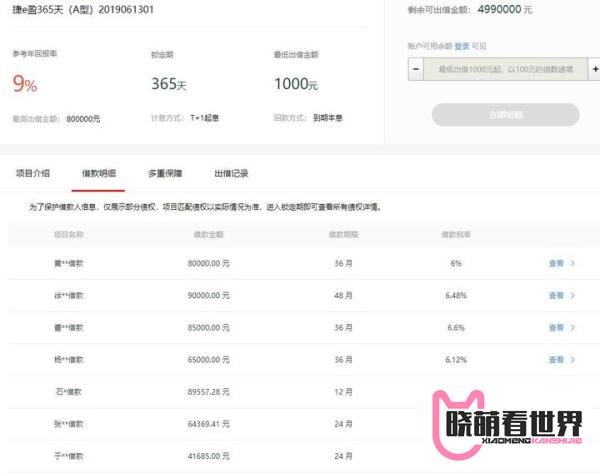Click the 1000元 minimum lending amount
Viewport: 600px width, 473px height.
tap(296, 84)
